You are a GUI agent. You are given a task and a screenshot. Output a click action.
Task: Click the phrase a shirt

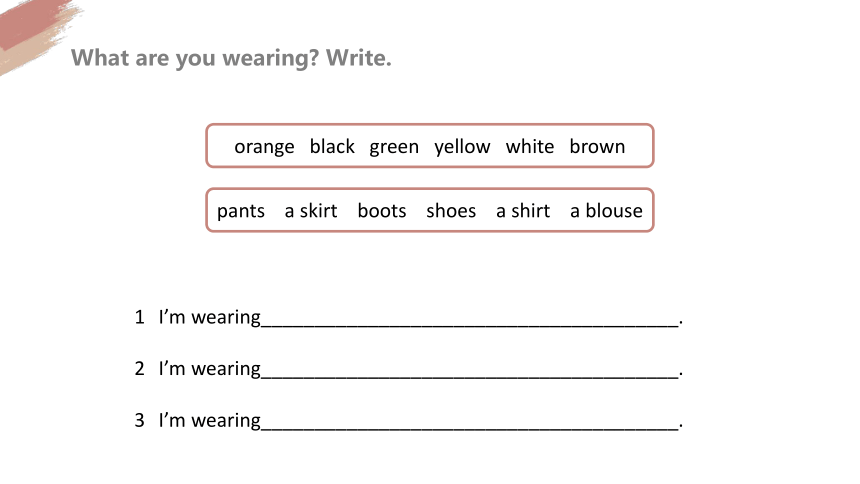coord(523,210)
